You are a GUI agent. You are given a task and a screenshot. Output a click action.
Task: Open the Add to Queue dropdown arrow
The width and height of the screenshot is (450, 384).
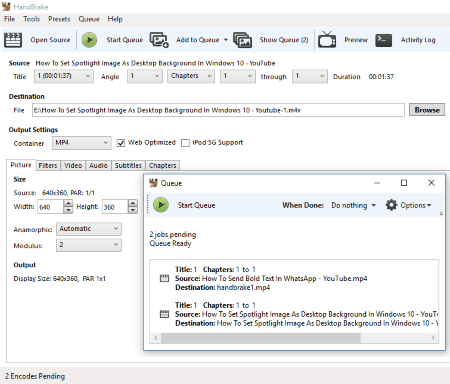tap(226, 40)
